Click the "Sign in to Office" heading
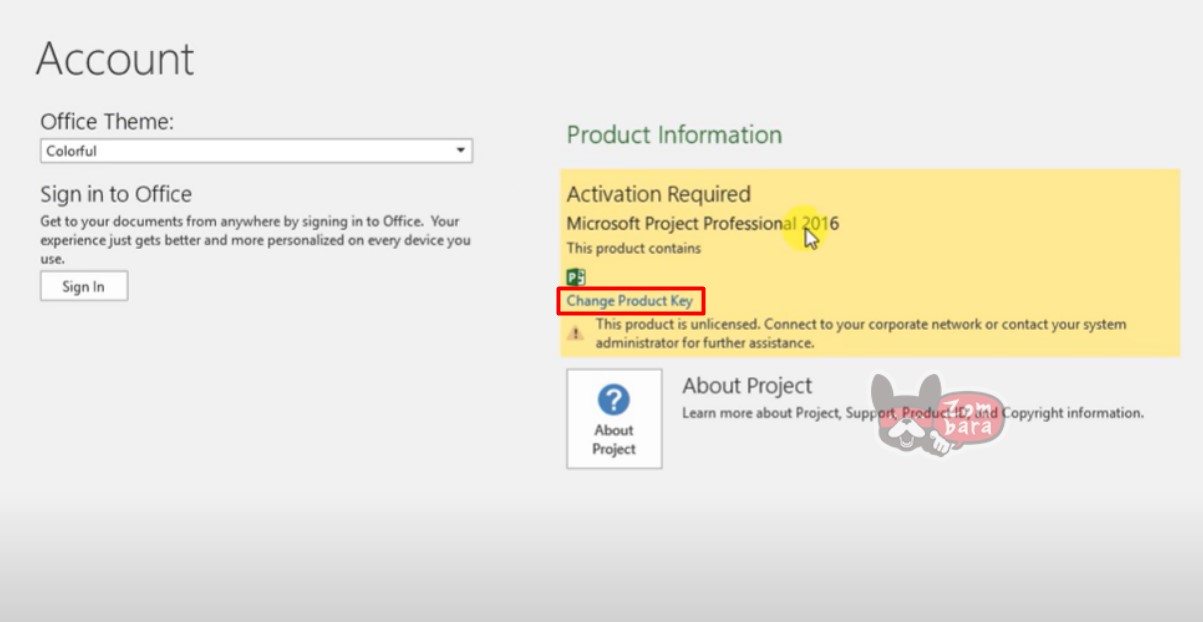This screenshot has width=1203, height=622. [x=116, y=194]
